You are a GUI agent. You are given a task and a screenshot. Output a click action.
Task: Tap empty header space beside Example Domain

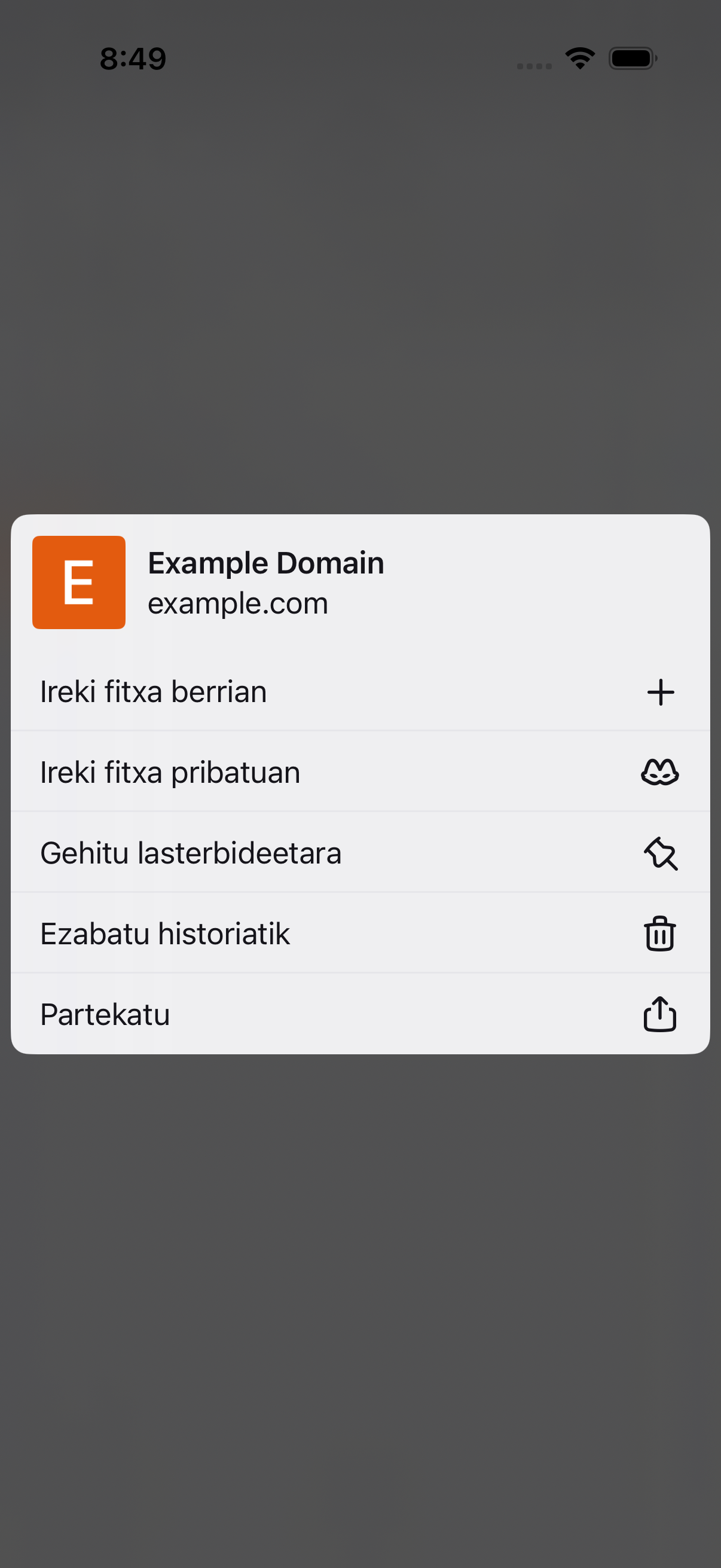pyautogui.click(x=542, y=582)
